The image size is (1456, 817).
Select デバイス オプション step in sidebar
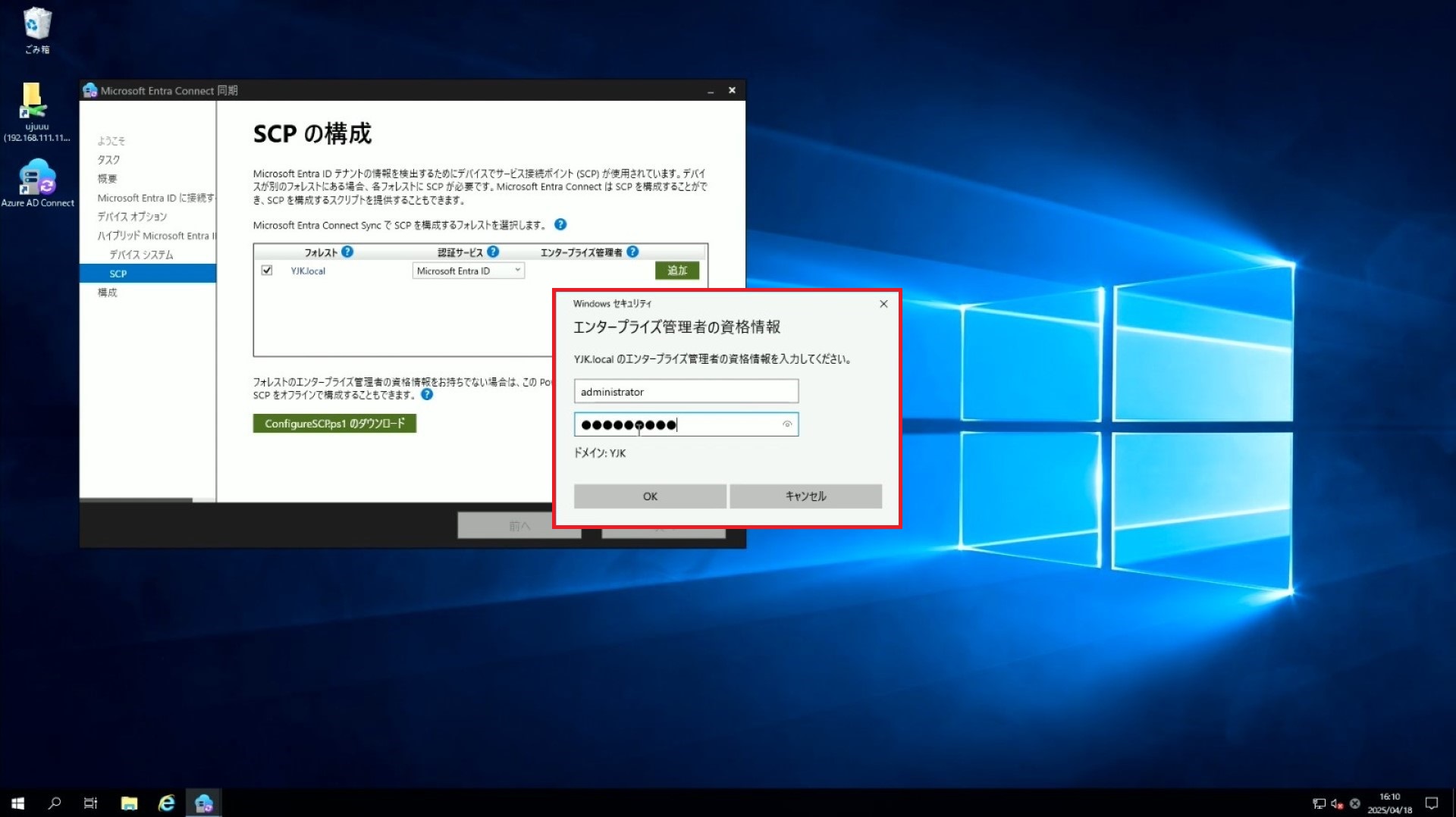coord(132,217)
